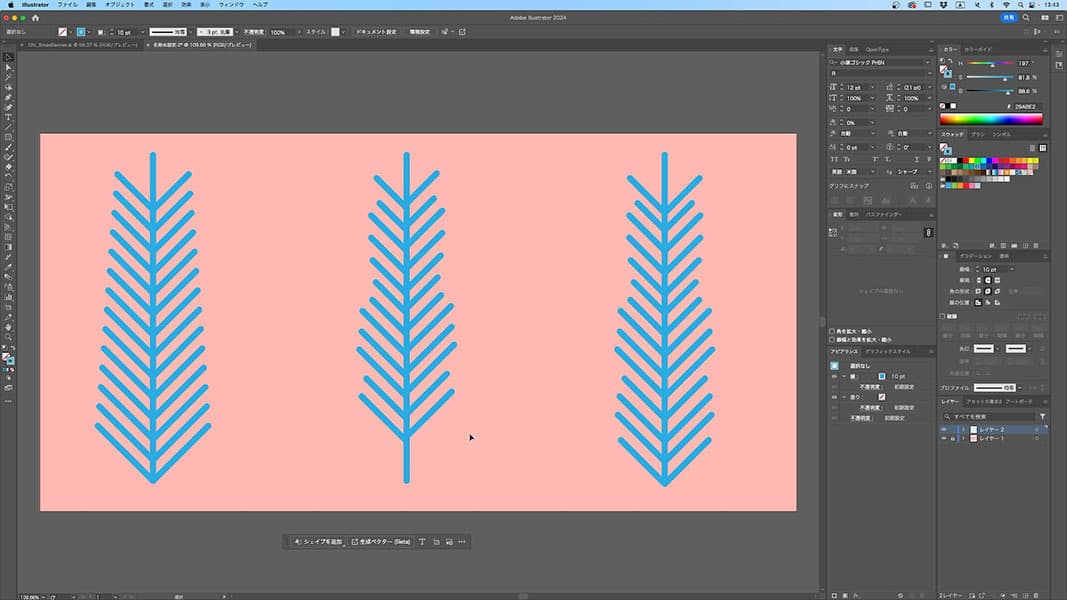Open variable width profile dropdown in control bar

(x=190, y=32)
